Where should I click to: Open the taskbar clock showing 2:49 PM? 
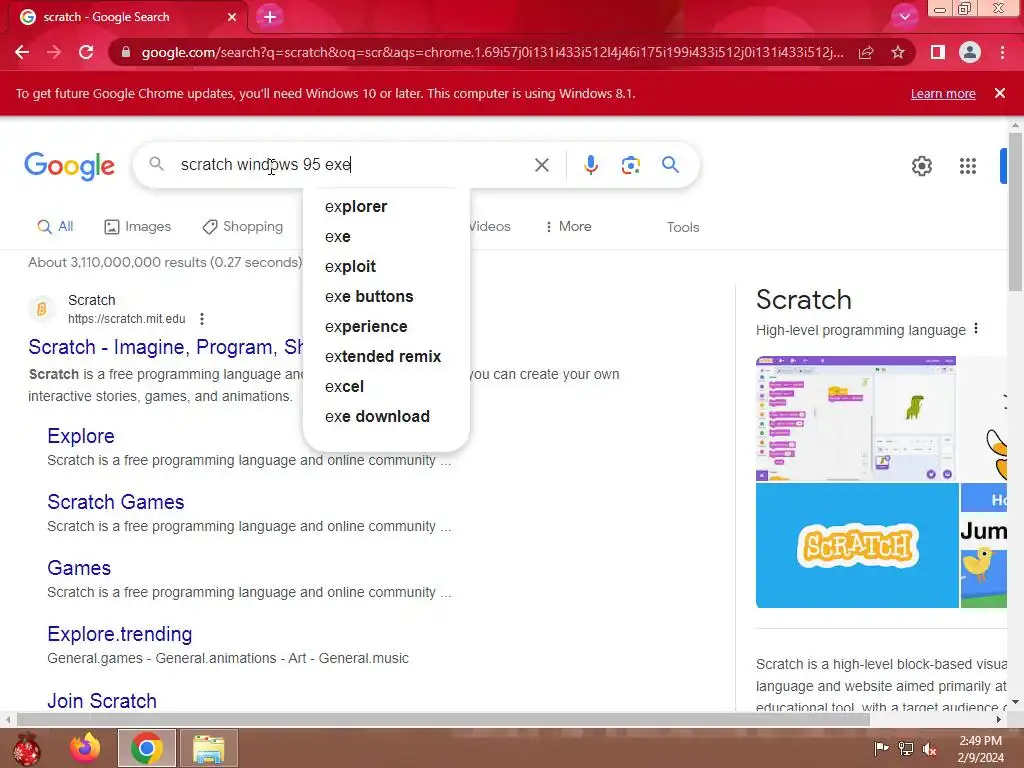[x=980, y=749]
